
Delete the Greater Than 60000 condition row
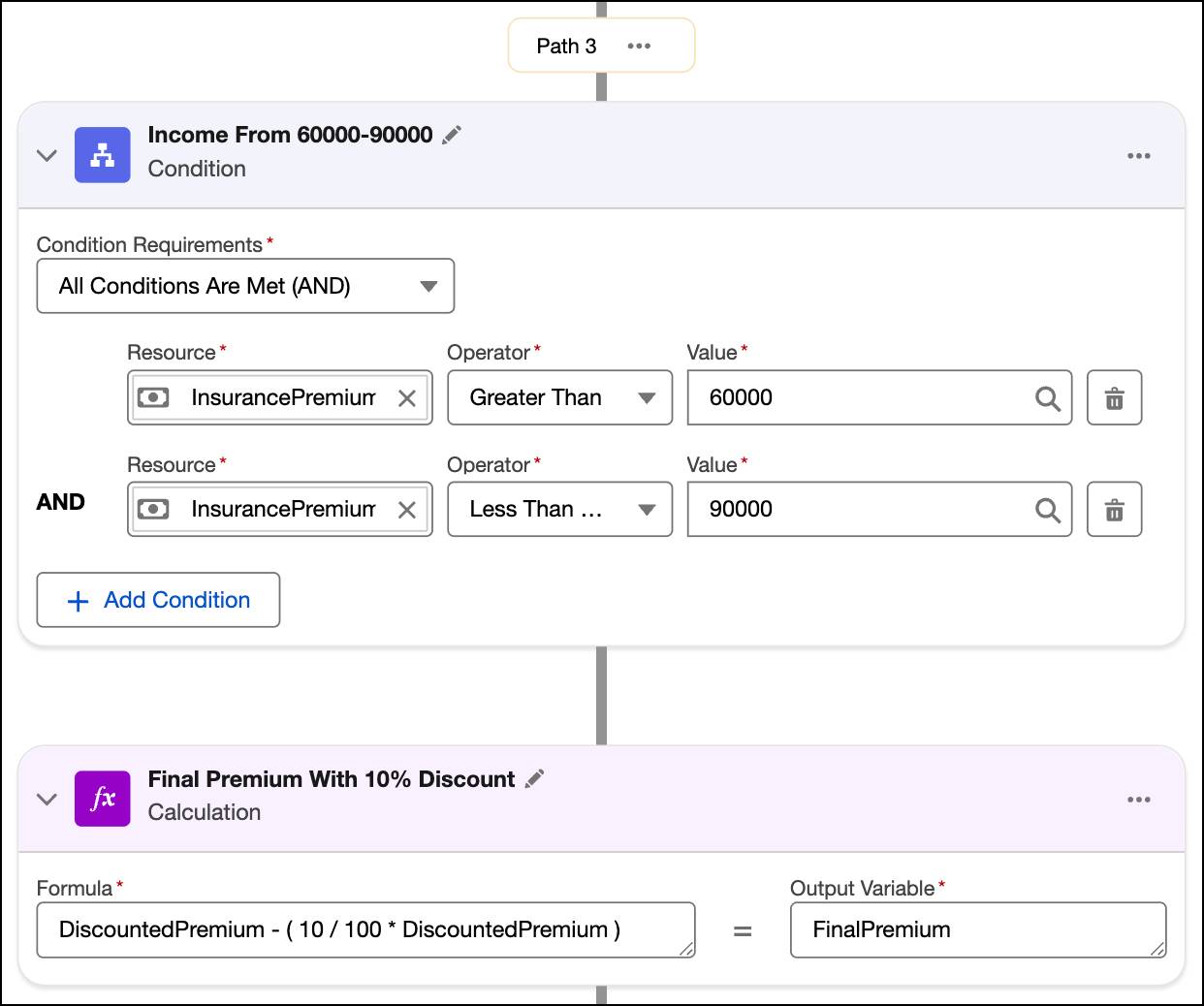coord(1115,397)
